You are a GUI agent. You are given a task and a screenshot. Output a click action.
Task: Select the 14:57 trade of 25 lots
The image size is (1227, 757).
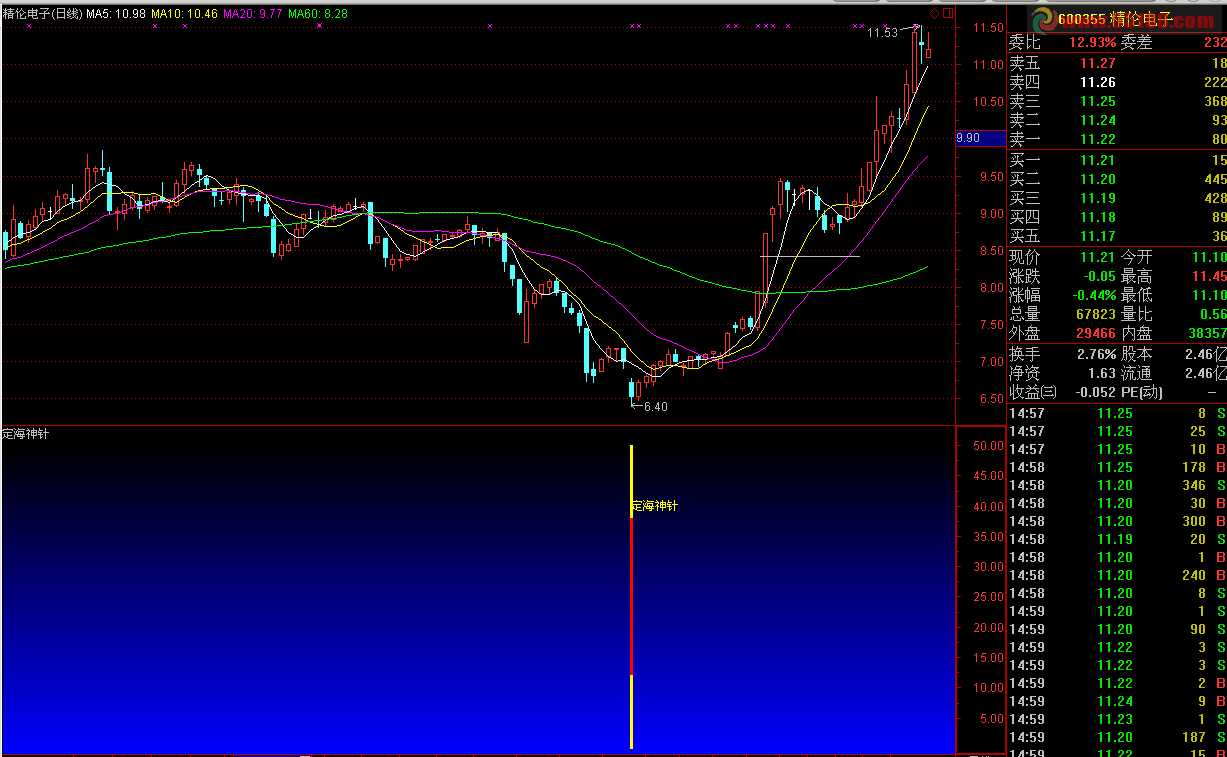point(1117,431)
